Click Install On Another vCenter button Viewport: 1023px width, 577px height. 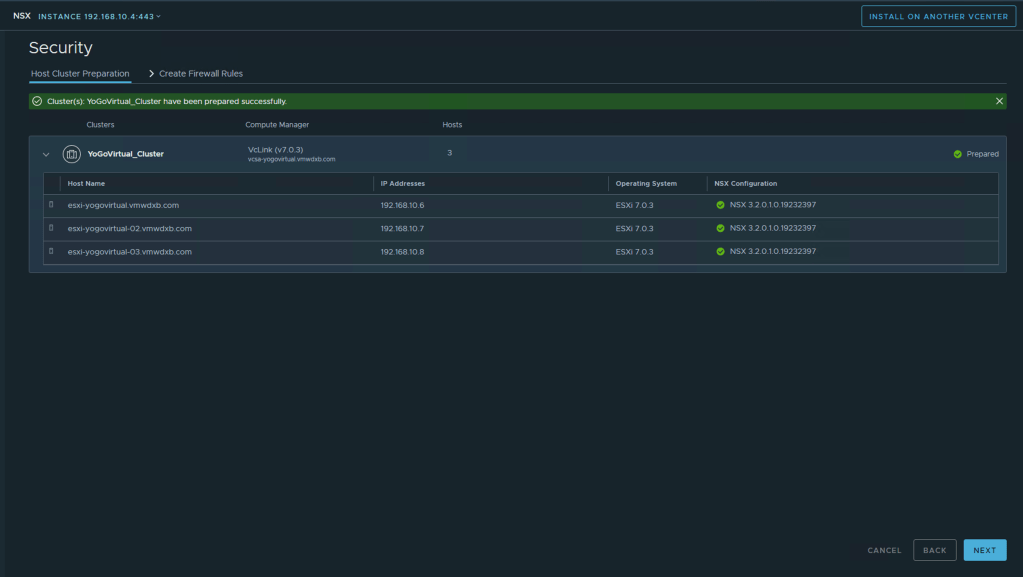coord(938,16)
